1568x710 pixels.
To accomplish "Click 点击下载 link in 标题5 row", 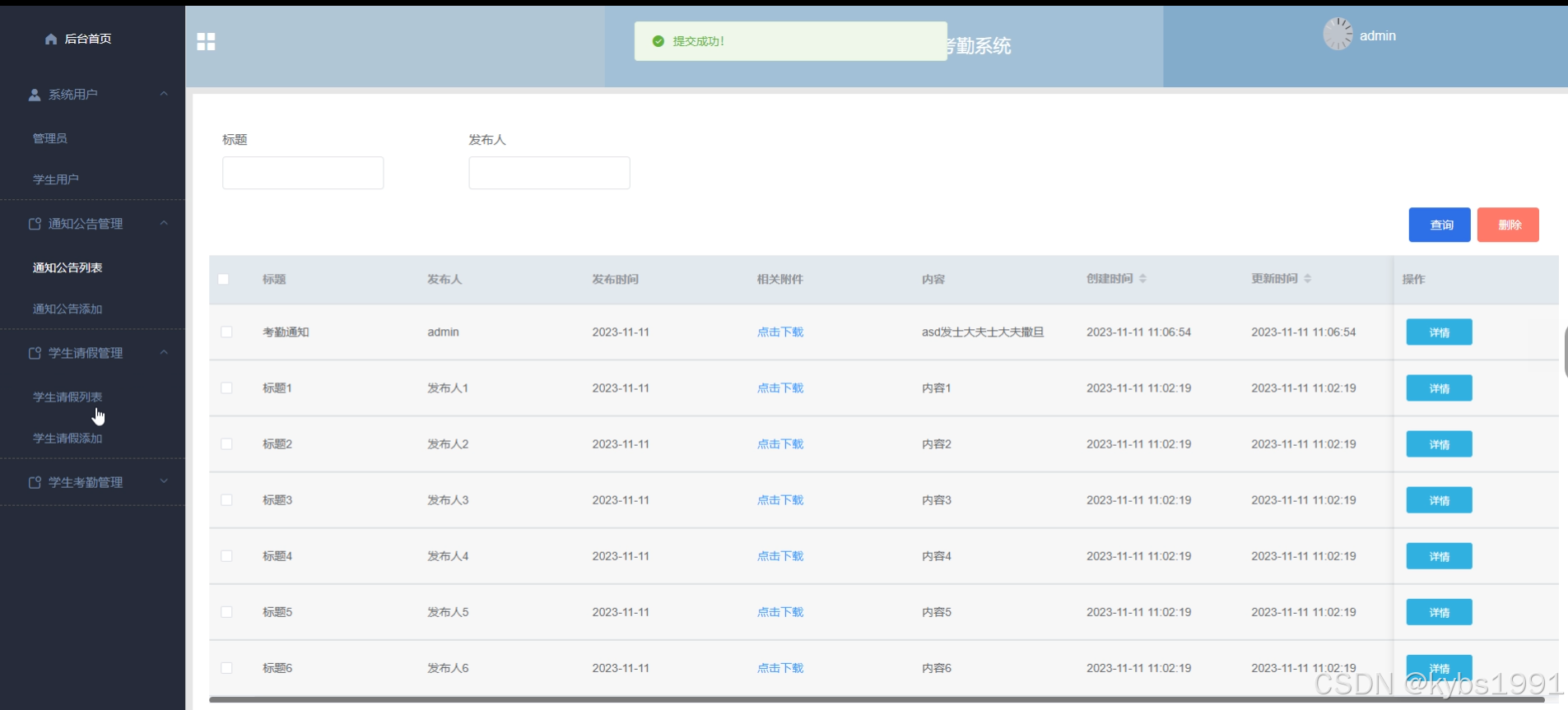I will [780, 612].
